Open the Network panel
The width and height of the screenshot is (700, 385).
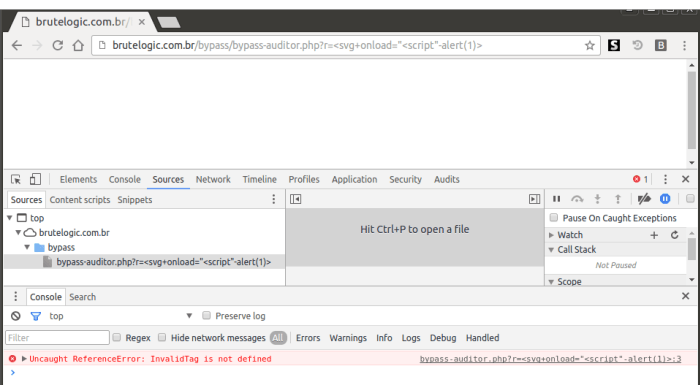pos(213,180)
